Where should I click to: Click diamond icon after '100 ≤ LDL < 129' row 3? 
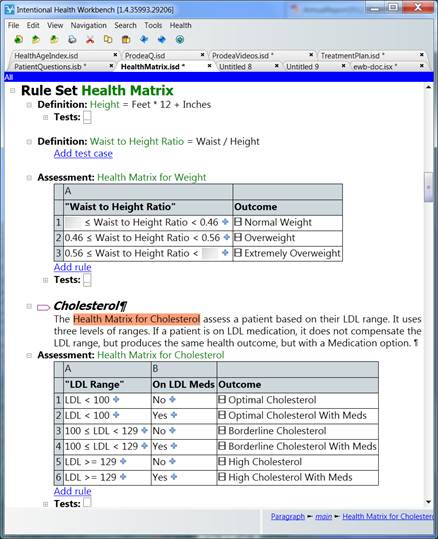(144, 430)
